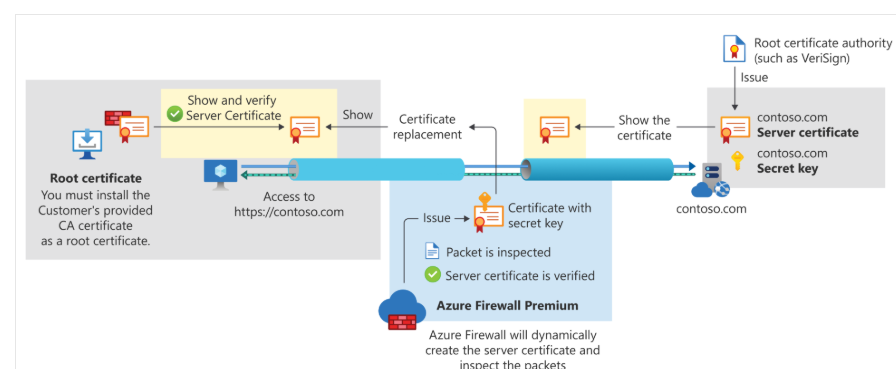Screen dimensions: 896x369
Task: Click the verified server certificate in left yellow box
Action: [x=305, y=129]
